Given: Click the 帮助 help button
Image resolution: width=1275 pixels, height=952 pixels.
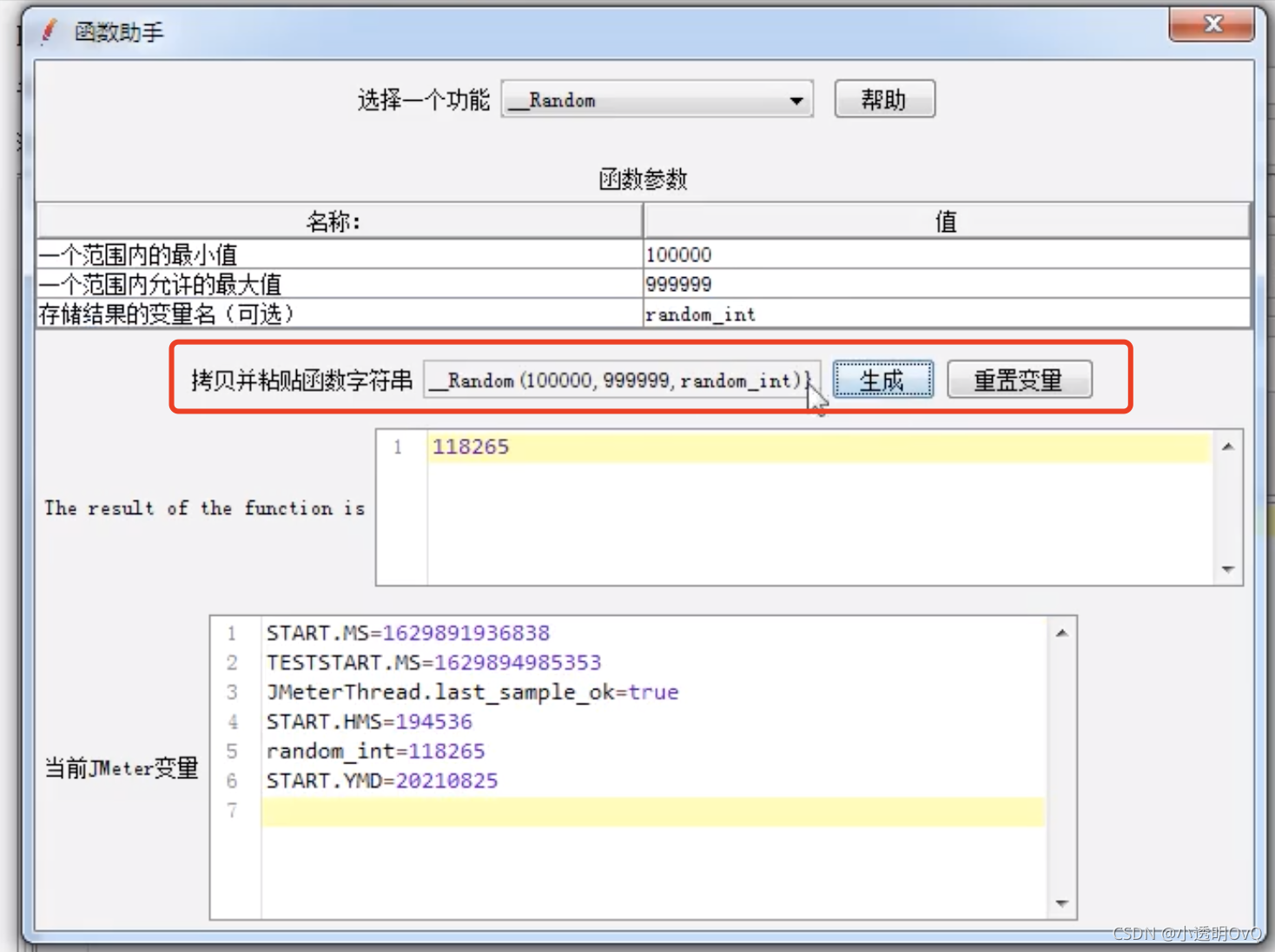Looking at the screenshot, I should pos(884,99).
